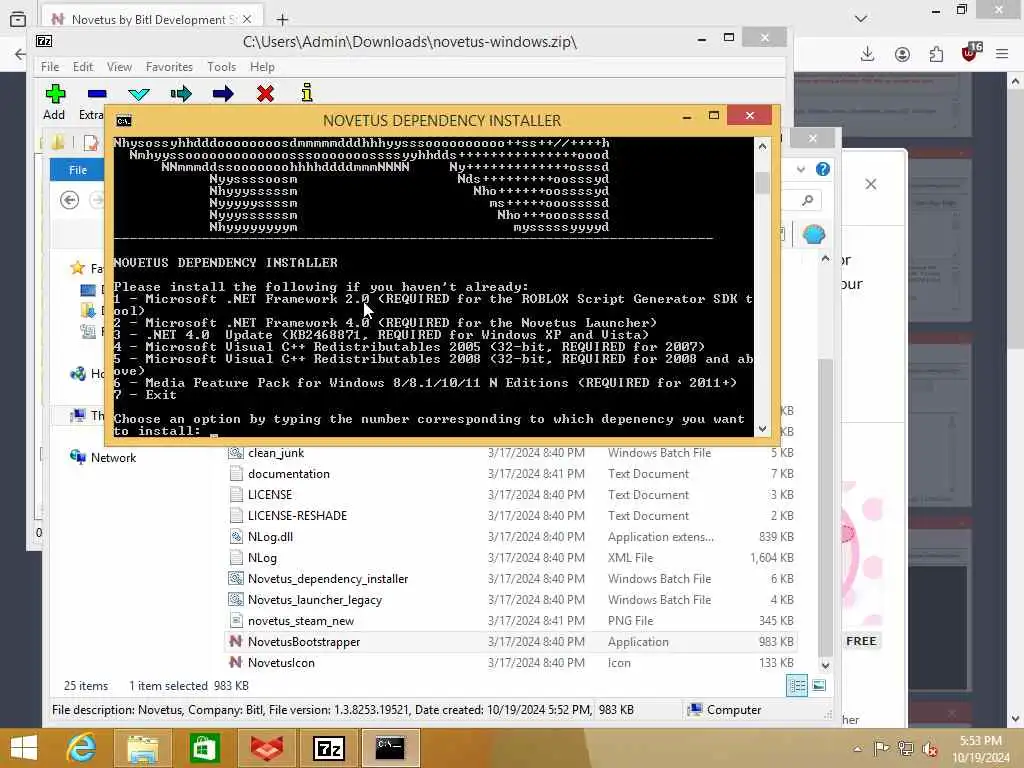
Task: Select the LICENSE-RESHADE file
Action: (x=511, y=515)
